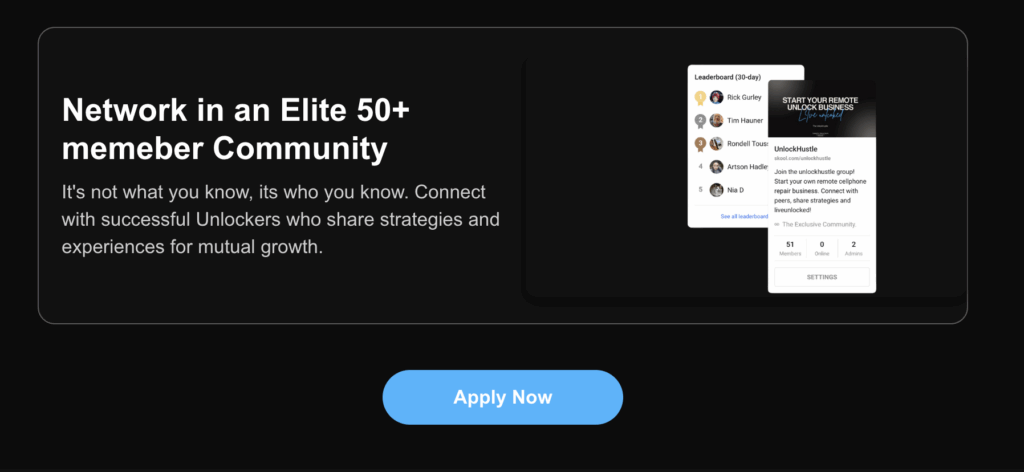
Task: Click the silver second-place medal icon
Action: point(700,121)
